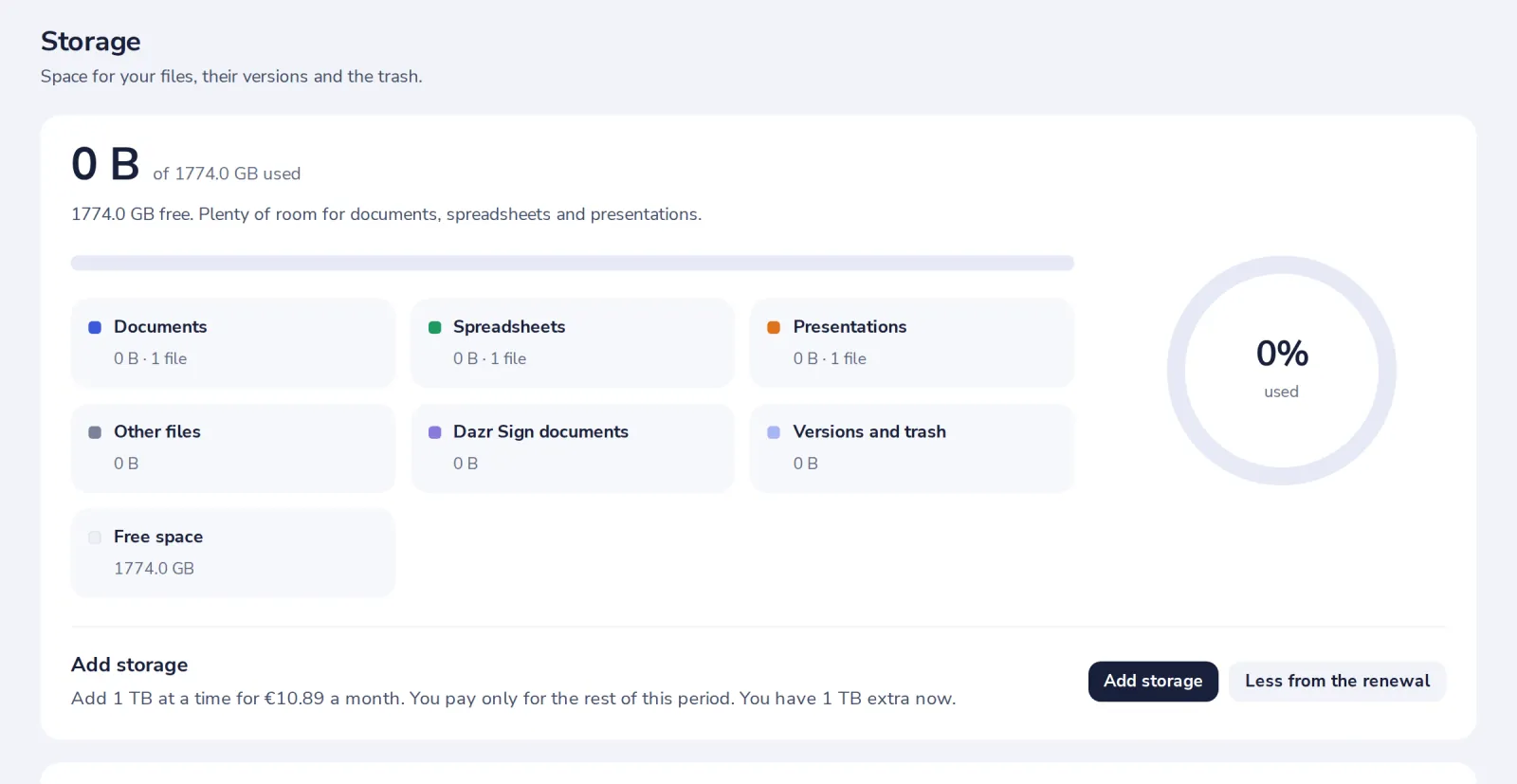The image size is (1517, 784).
Task: Select the Other files label
Action: pos(157,431)
